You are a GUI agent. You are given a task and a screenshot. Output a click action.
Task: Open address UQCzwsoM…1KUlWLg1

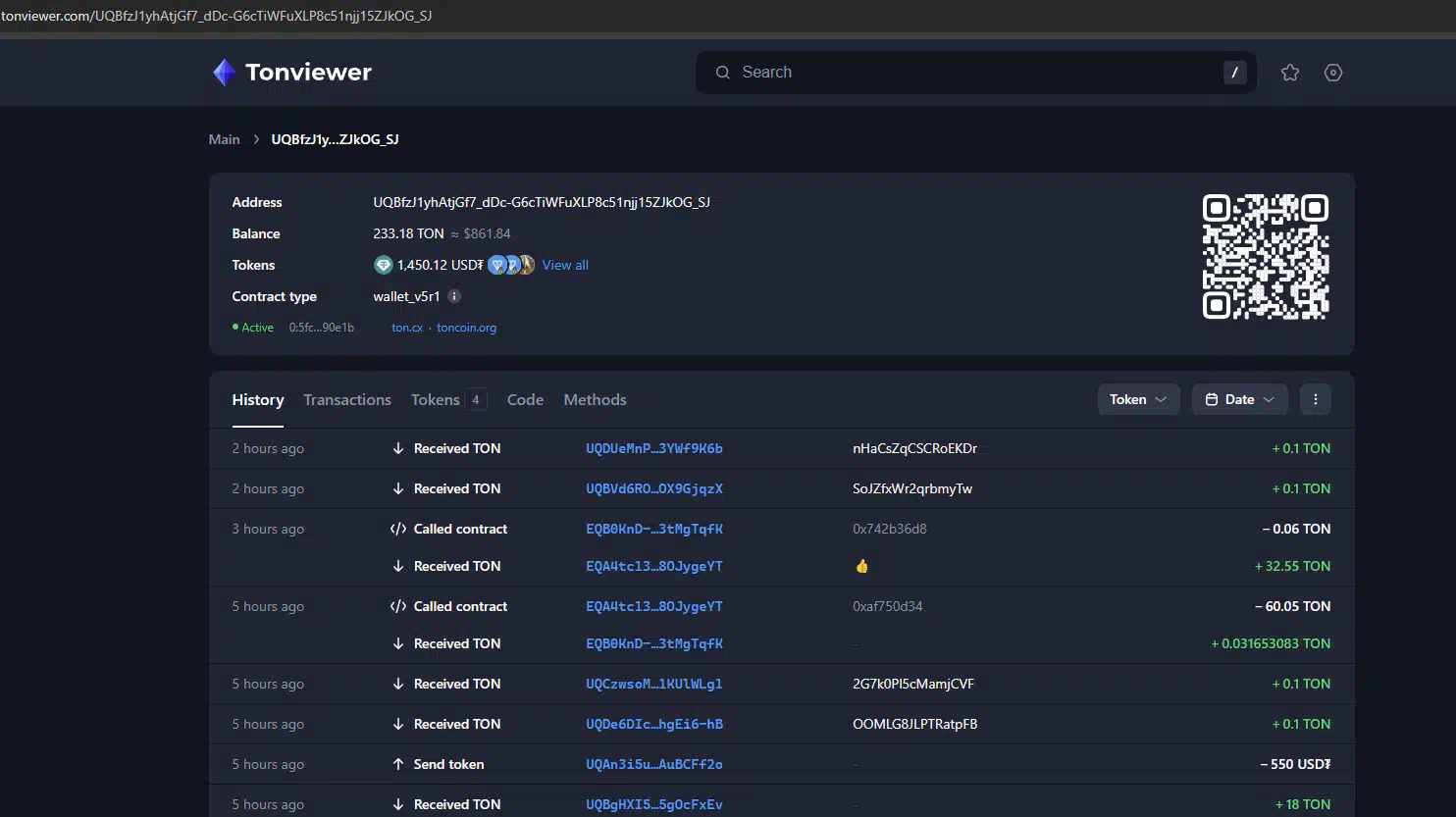point(654,684)
